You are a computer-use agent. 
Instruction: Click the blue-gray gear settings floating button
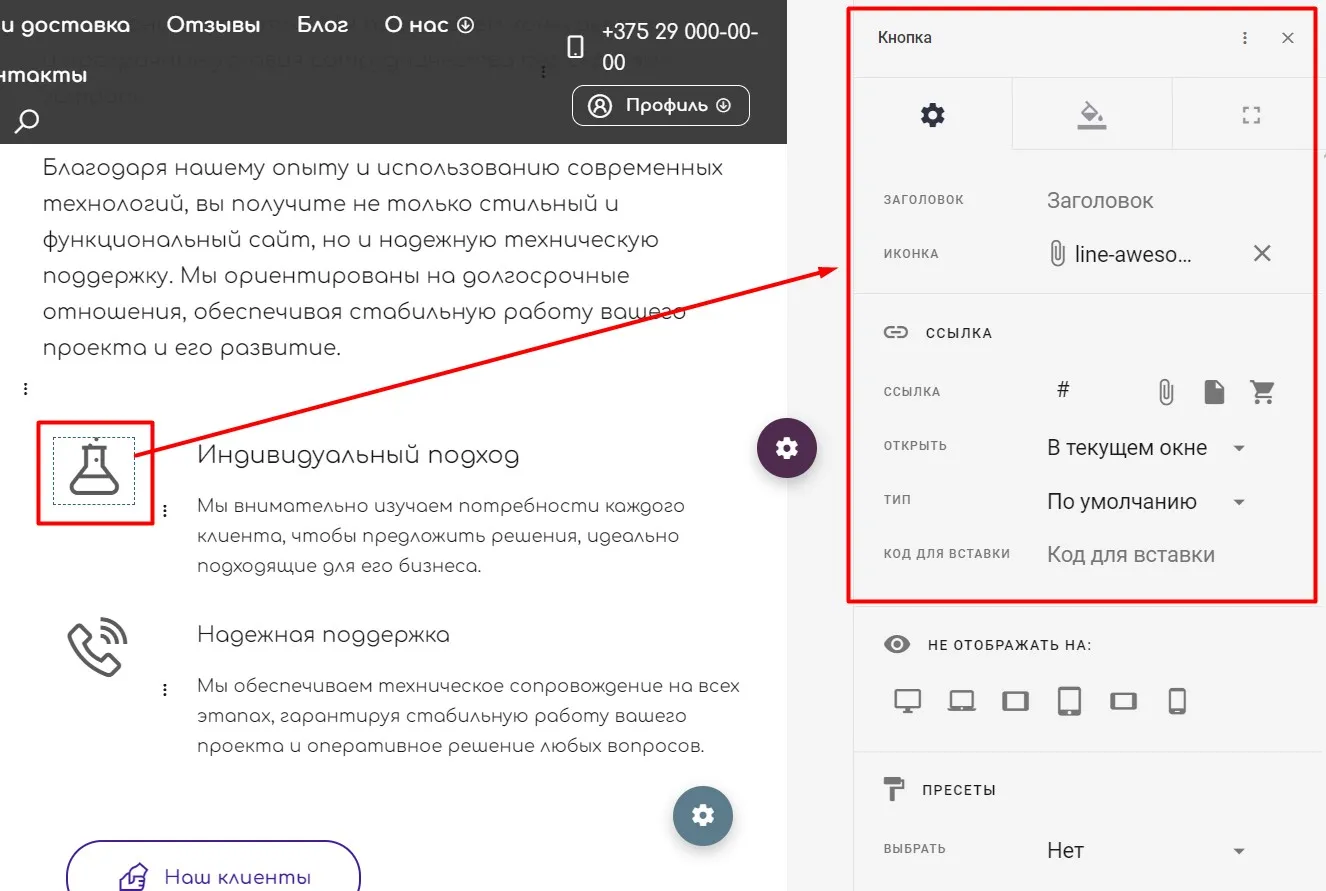pos(703,815)
